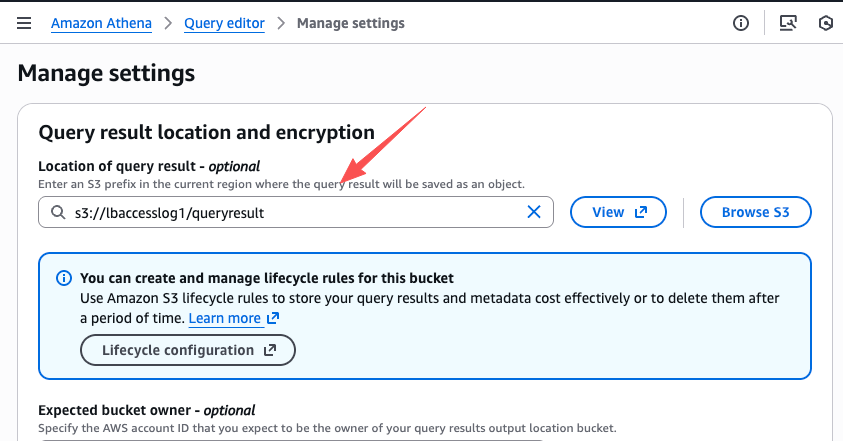Click the hexagon icon in top-right corner

click(826, 23)
